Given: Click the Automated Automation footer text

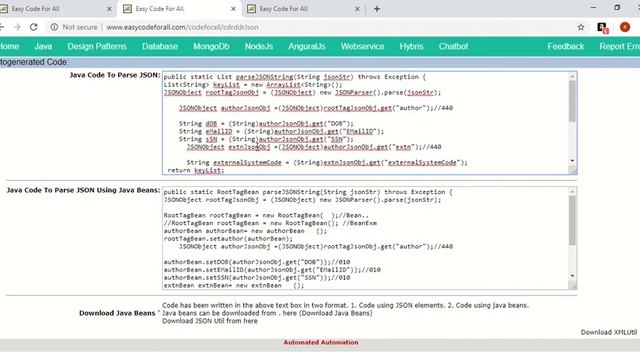Looking at the screenshot, I should tap(321, 342).
